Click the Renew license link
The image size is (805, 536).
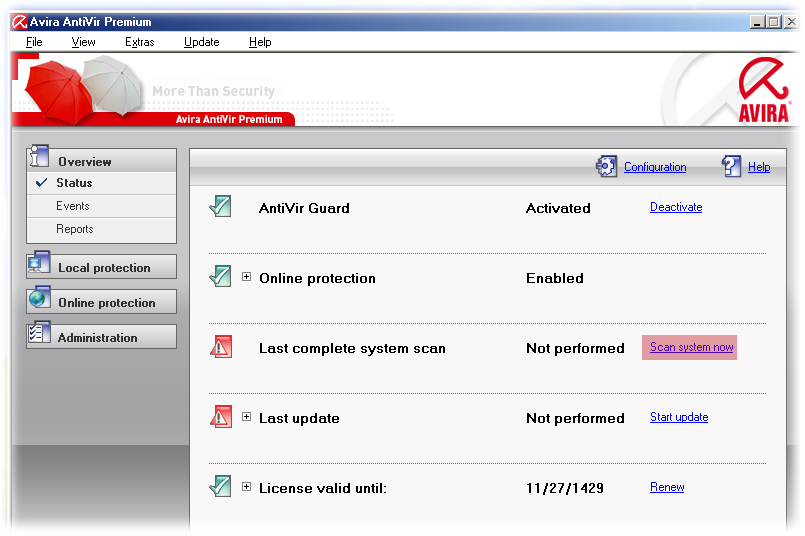tap(667, 487)
